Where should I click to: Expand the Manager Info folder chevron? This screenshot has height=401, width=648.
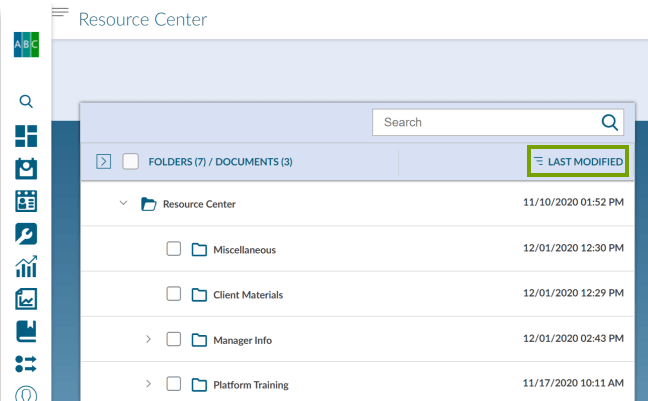click(x=148, y=339)
